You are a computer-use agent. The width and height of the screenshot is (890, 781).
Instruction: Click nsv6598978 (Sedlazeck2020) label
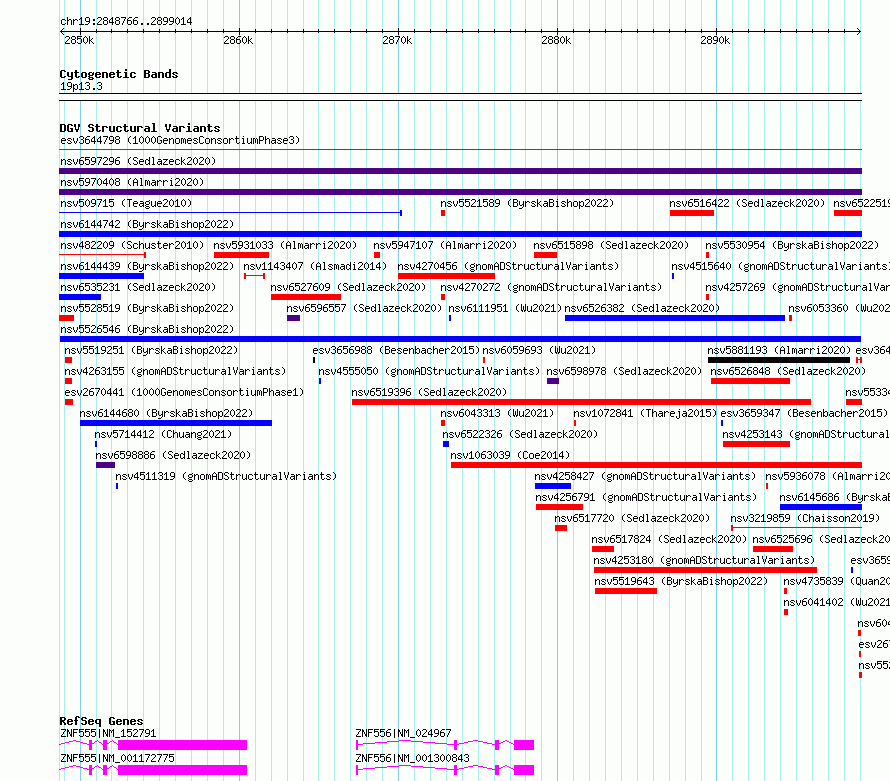pyautogui.click(x=624, y=371)
